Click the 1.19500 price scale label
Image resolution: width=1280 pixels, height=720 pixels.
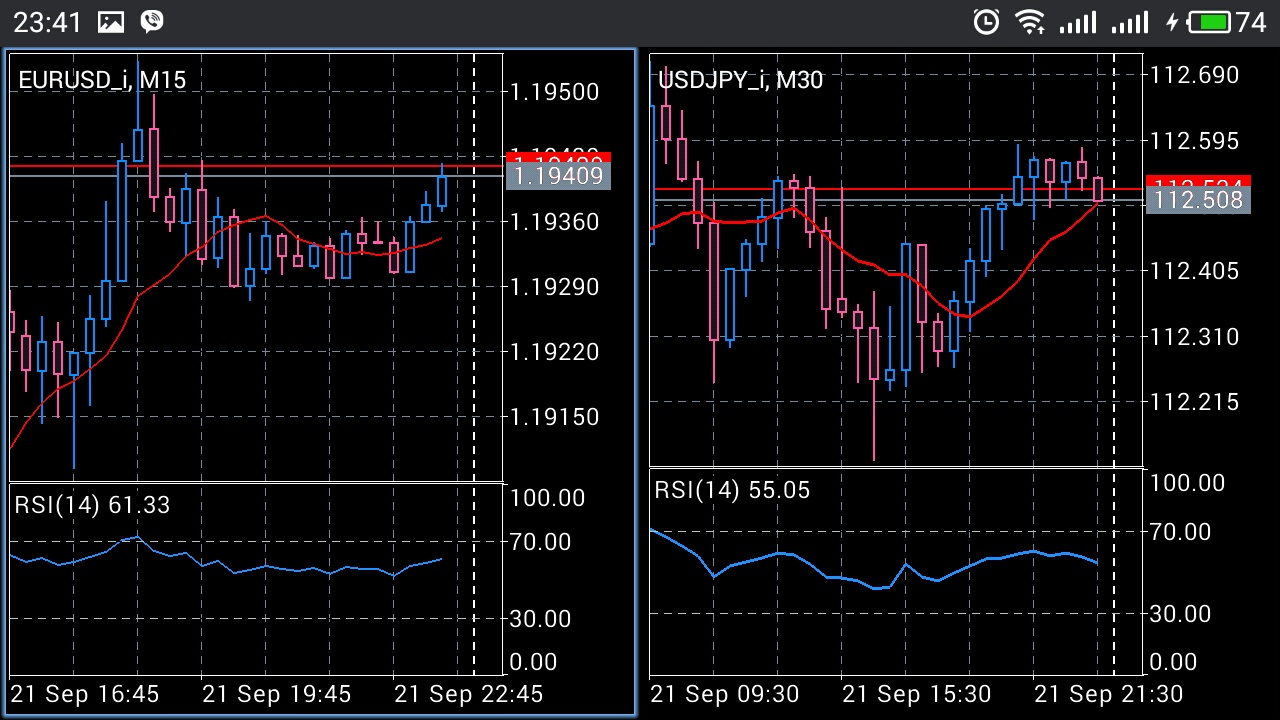(555, 92)
